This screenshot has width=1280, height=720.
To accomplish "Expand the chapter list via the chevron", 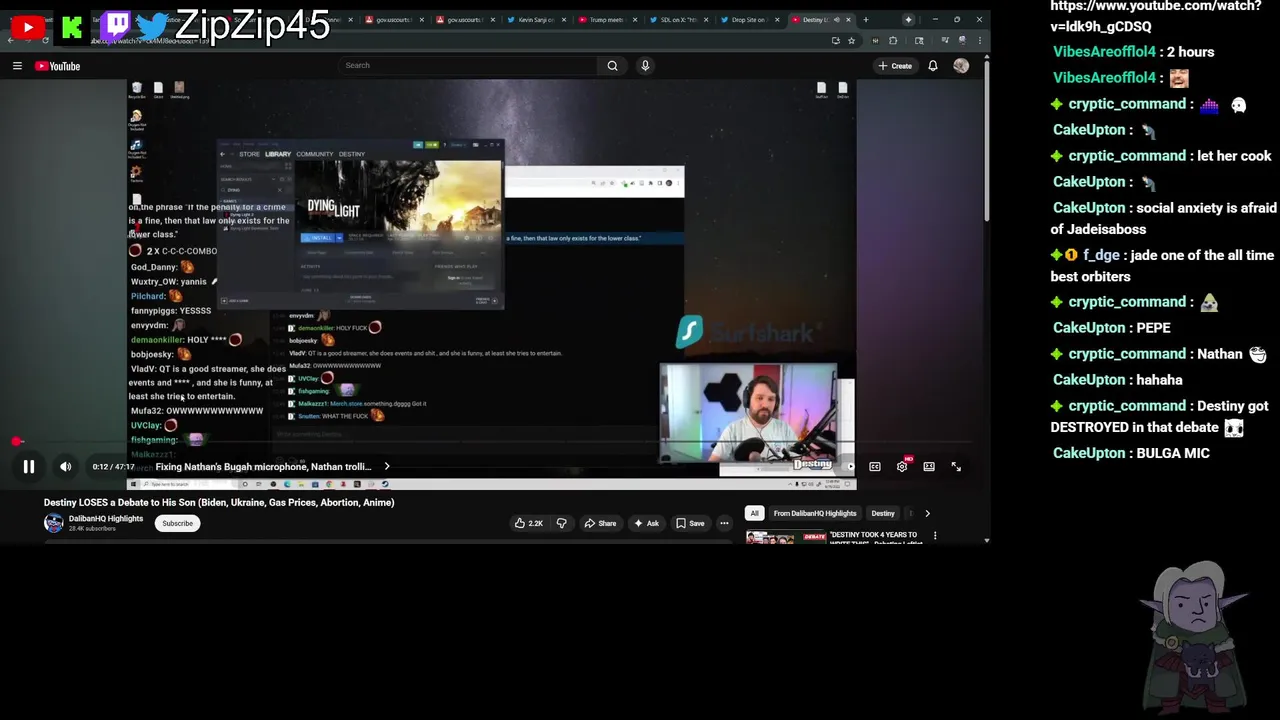I will pos(387,467).
